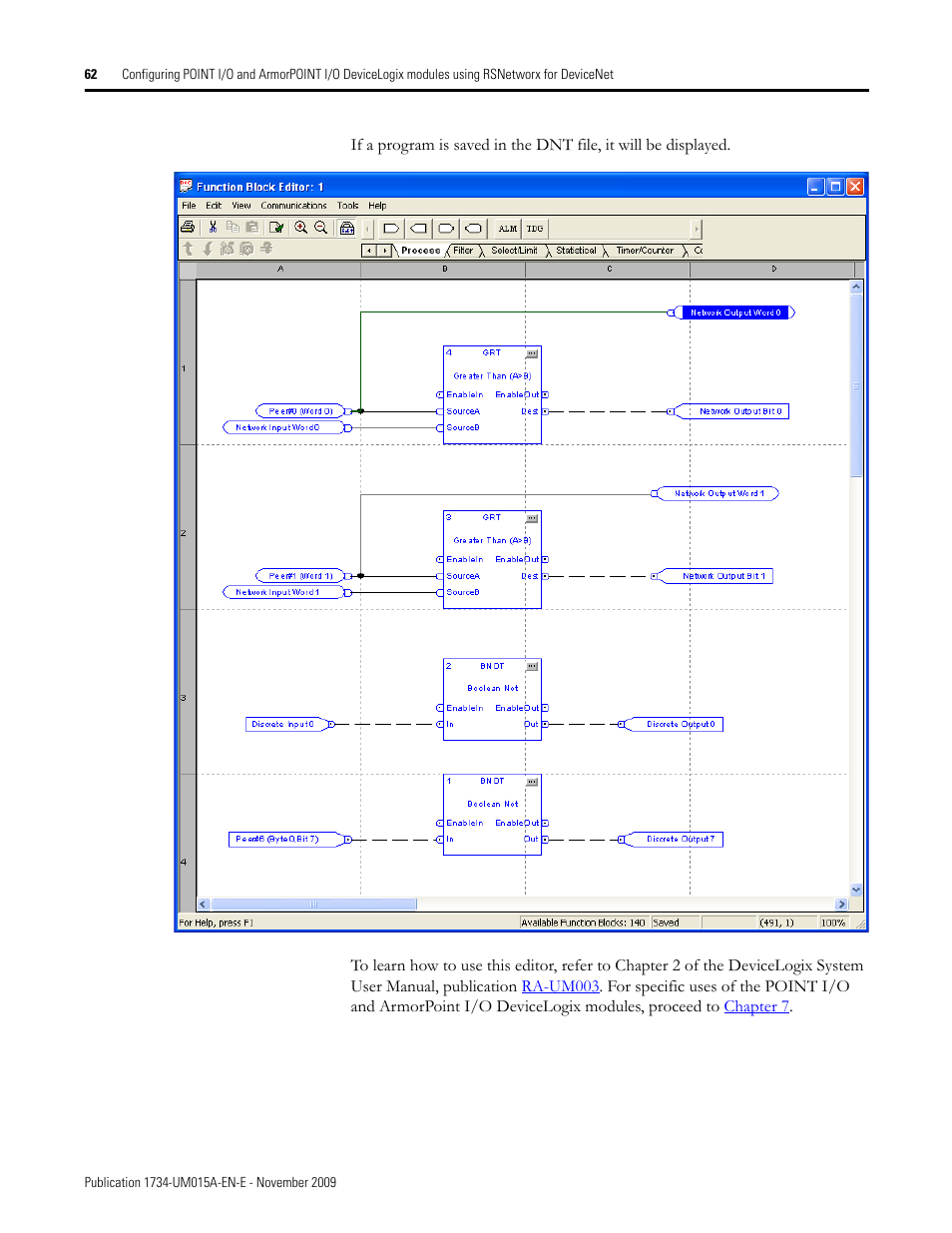Click the 100% zoom status field

coord(834,923)
